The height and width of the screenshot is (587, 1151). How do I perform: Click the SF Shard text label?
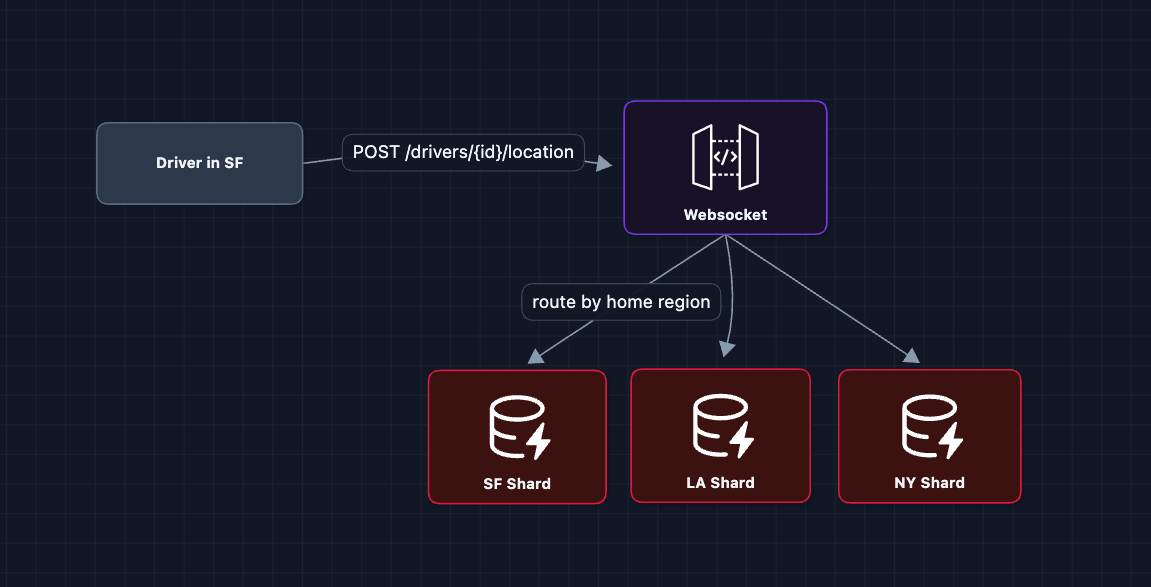point(517,483)
